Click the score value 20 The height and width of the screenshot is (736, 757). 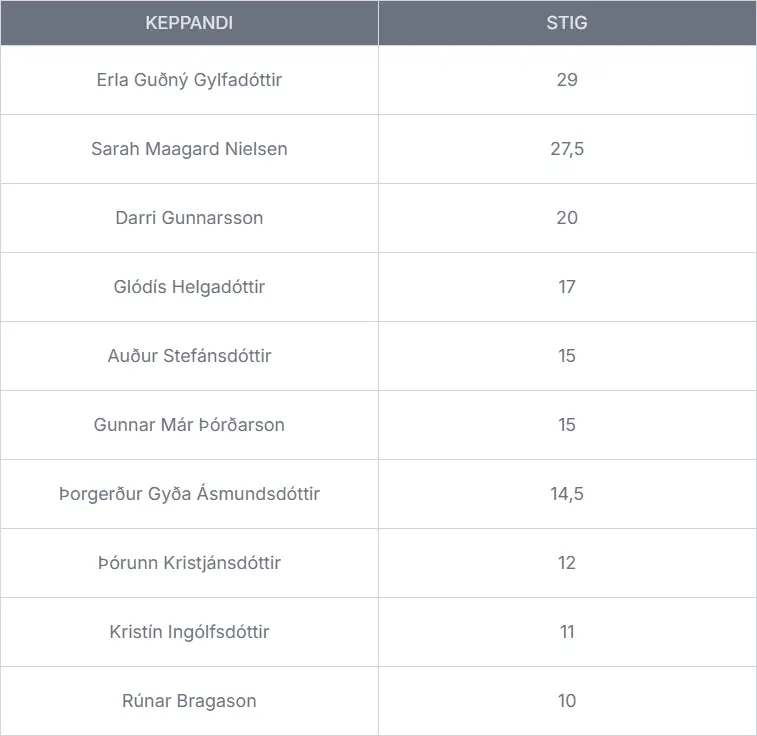tap(567, 218)
